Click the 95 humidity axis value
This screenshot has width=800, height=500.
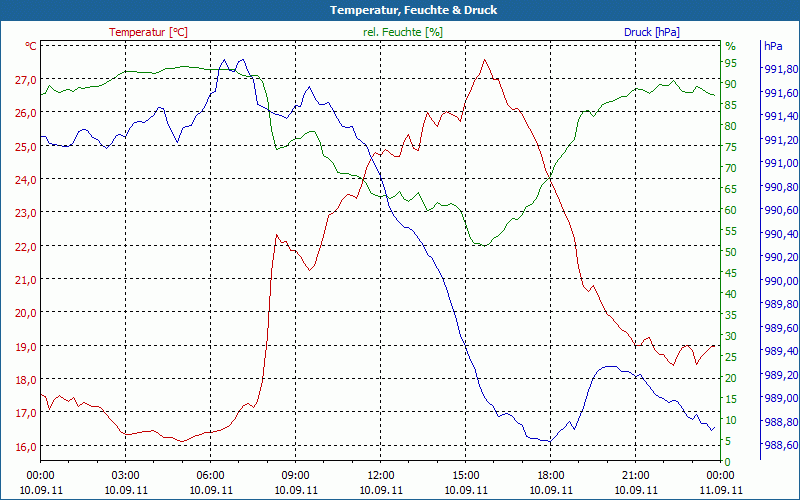click(731, 63)
